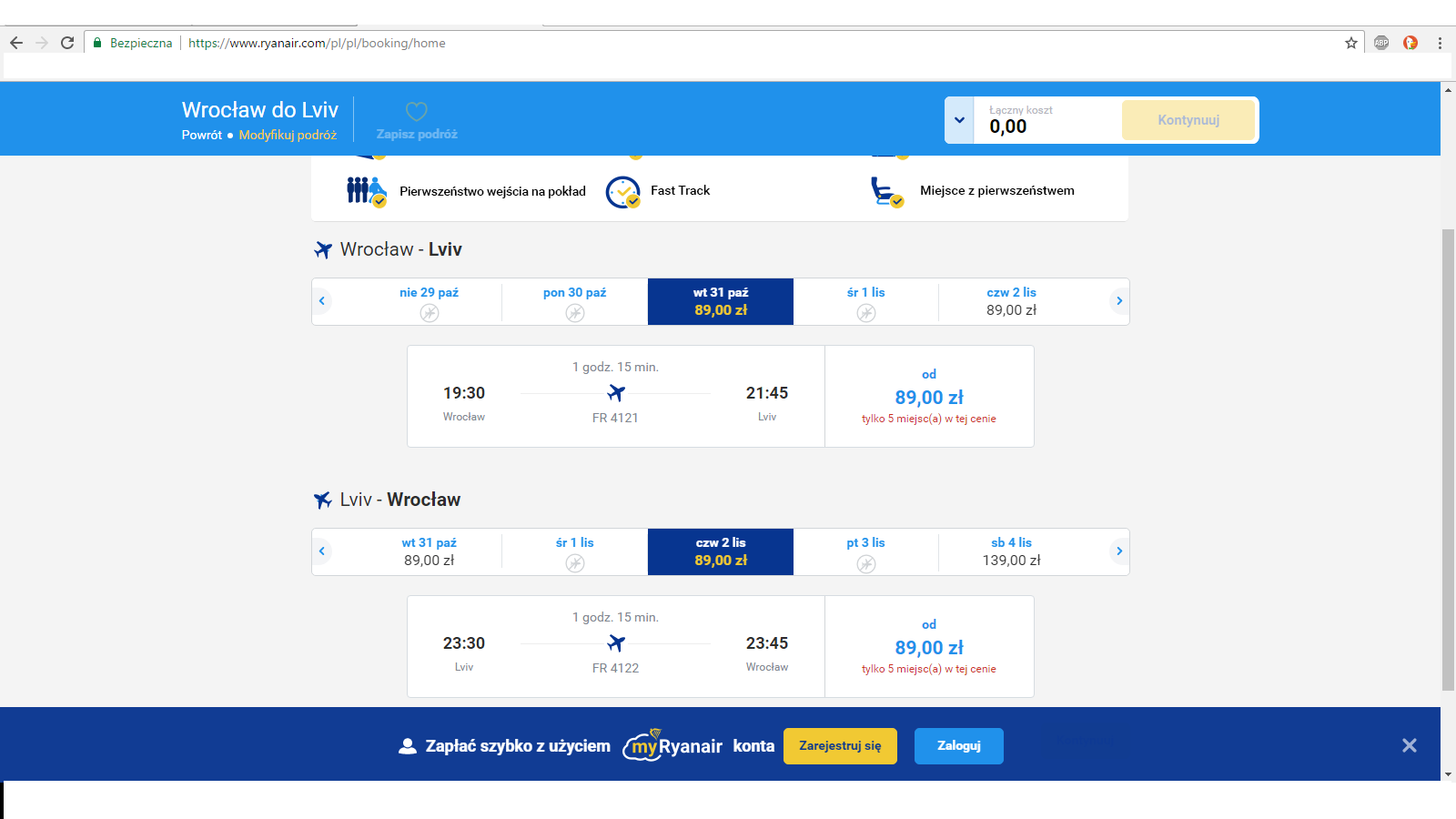Click Pierwszeństwo wejścia na pokład text
The image size is (1456, 819).
point(492,191)
